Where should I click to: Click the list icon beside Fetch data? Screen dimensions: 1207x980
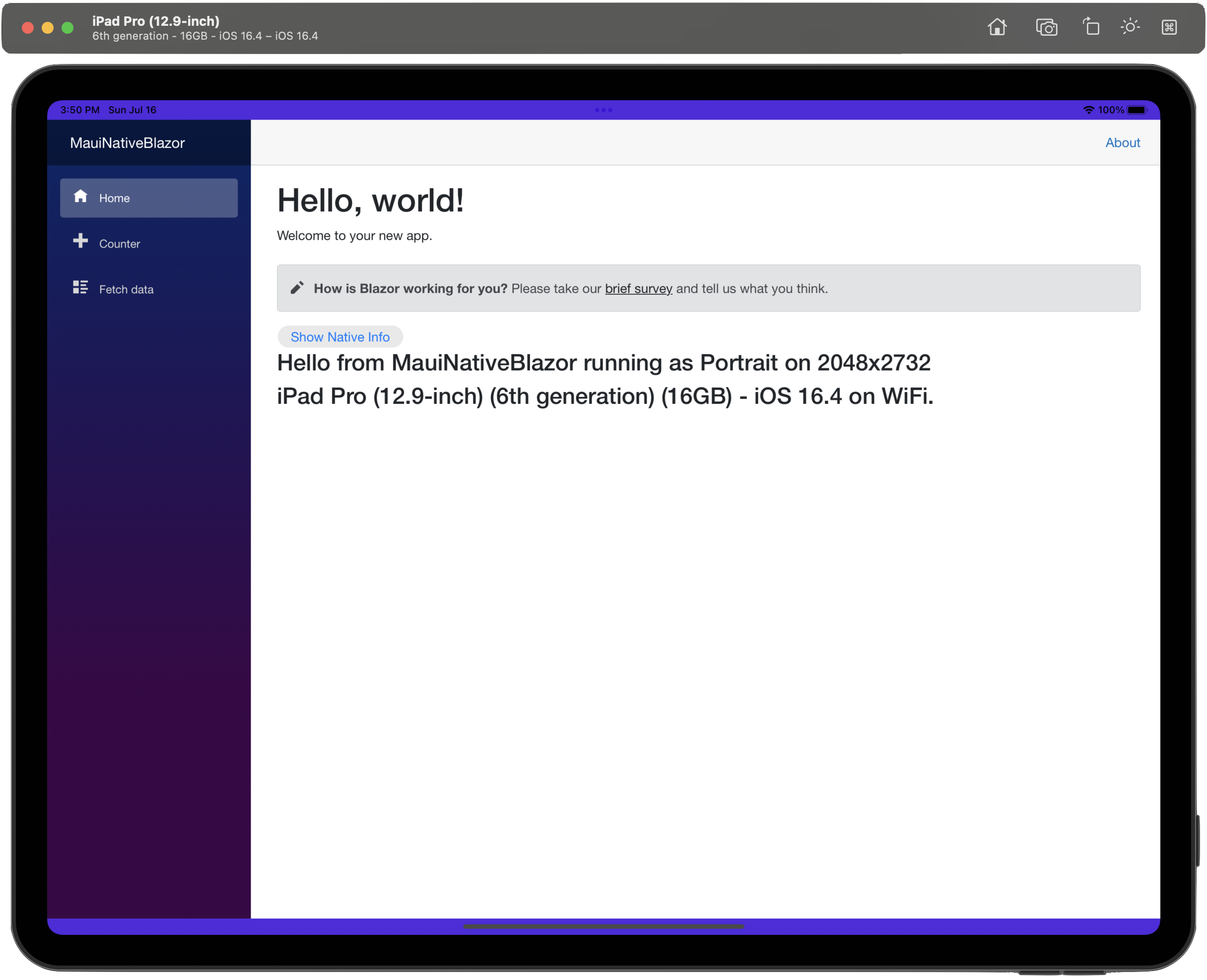(x=80, y=287)
